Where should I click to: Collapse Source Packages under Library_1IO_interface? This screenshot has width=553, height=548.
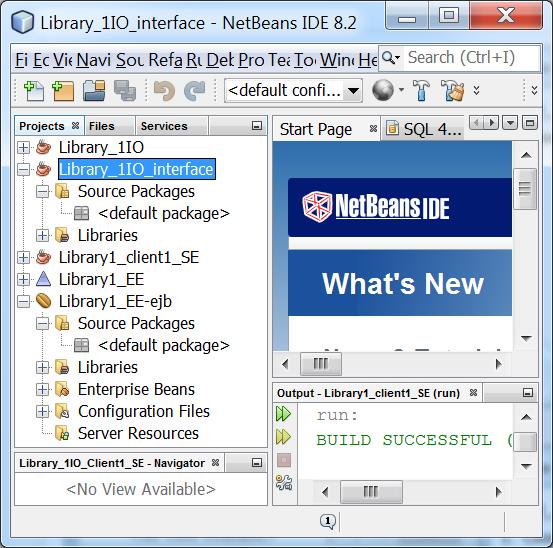click(42, 191)
